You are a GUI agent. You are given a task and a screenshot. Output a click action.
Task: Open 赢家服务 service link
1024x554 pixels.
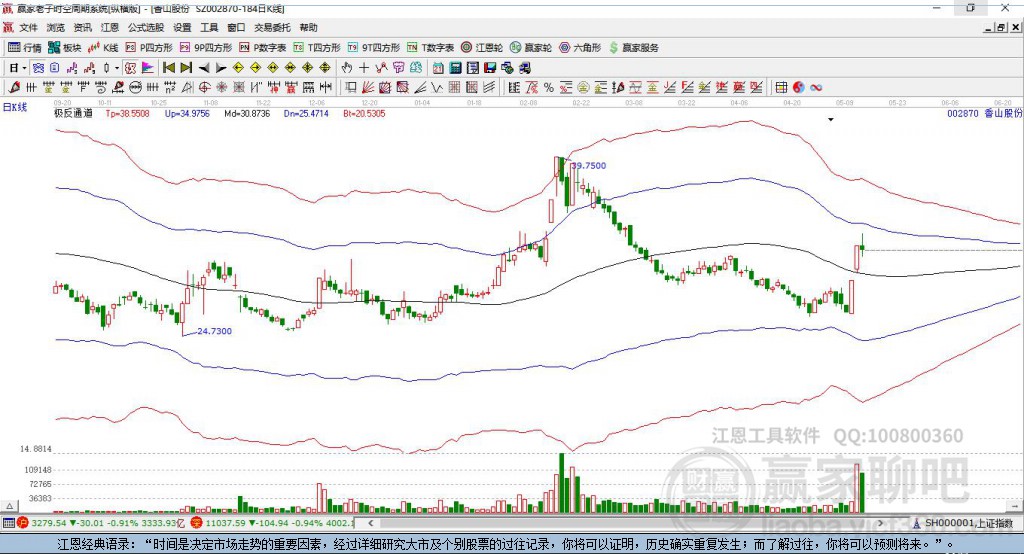click(x=634, y=48)
